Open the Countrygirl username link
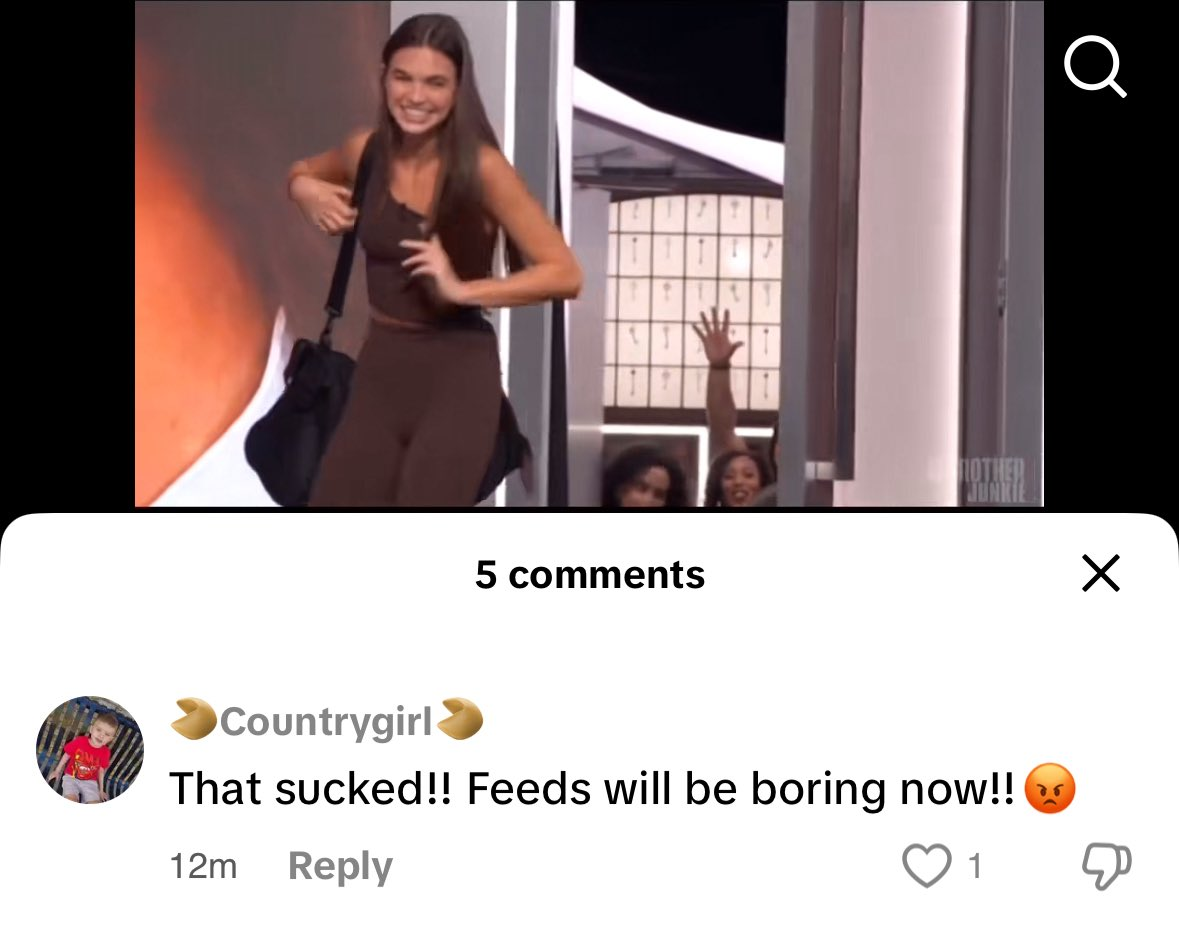The image size is (1179, 935). pyautogui.click(x=326, y=721)
